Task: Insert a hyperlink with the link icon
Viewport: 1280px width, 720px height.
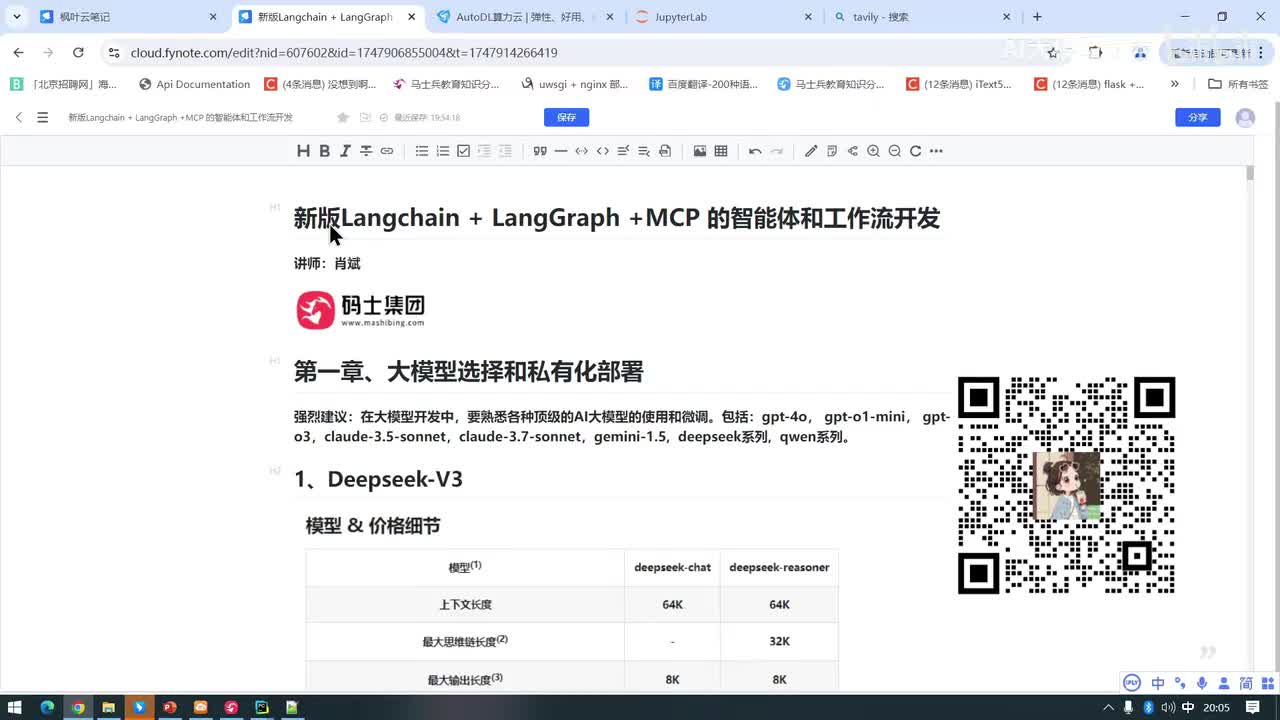Action: 387,151
